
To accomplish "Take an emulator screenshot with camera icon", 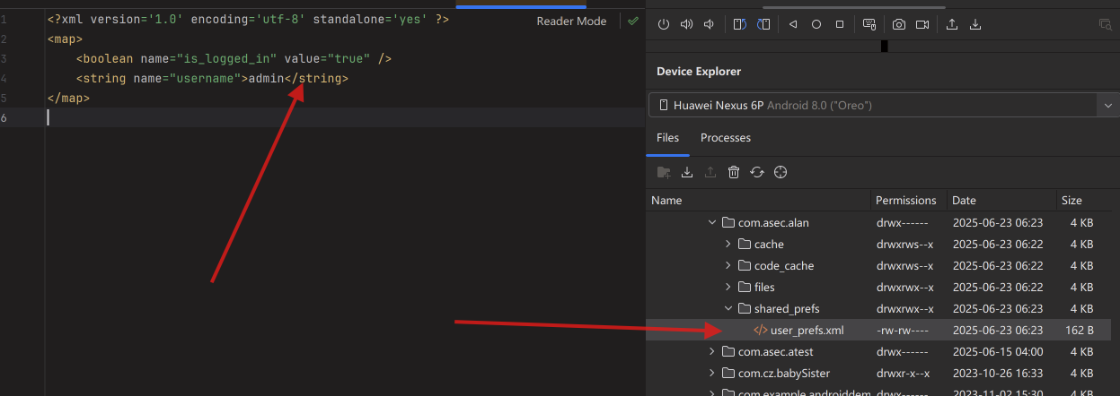I will point(899,24).
